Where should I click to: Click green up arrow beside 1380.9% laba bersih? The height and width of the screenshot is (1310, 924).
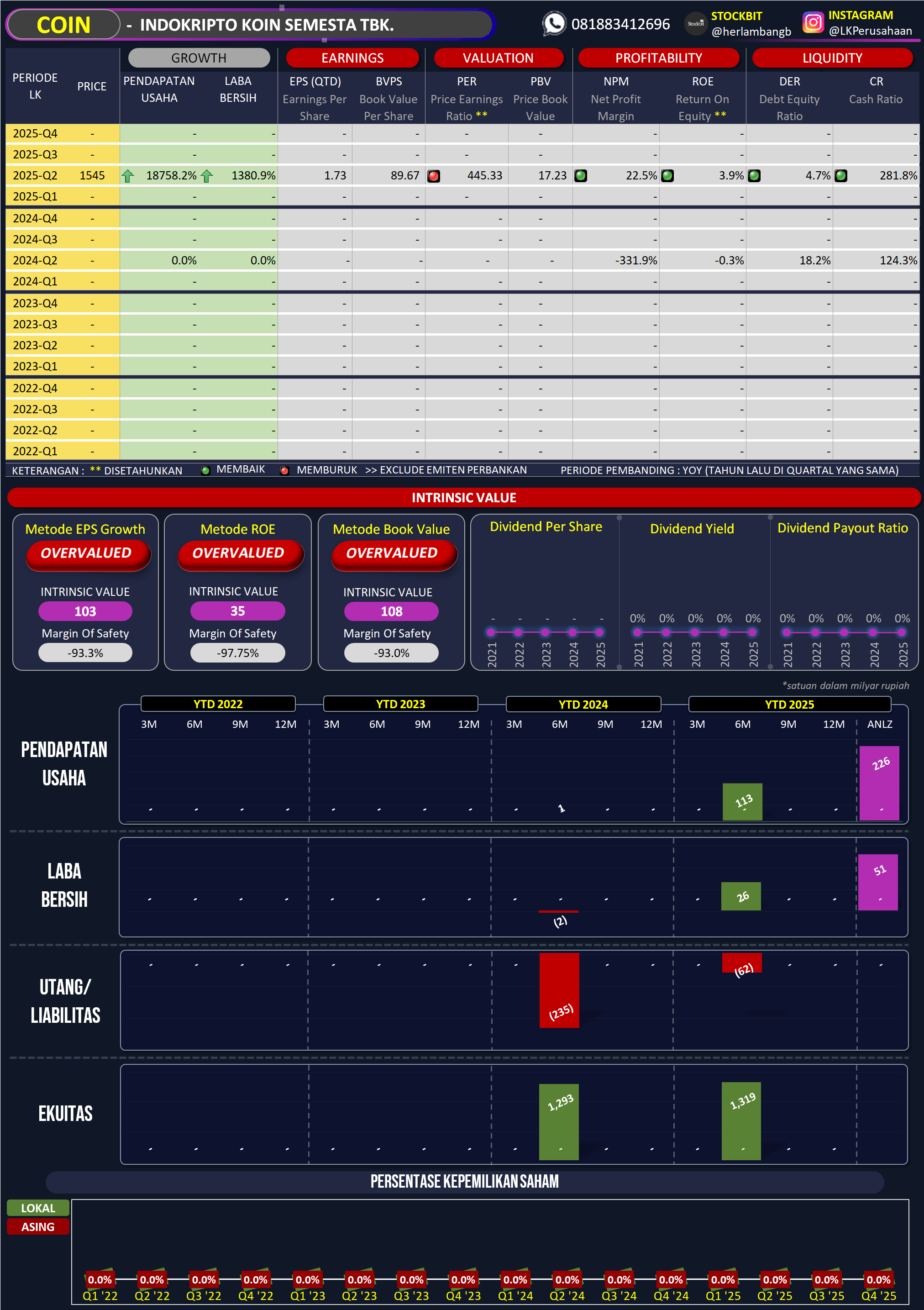(206, 176)
